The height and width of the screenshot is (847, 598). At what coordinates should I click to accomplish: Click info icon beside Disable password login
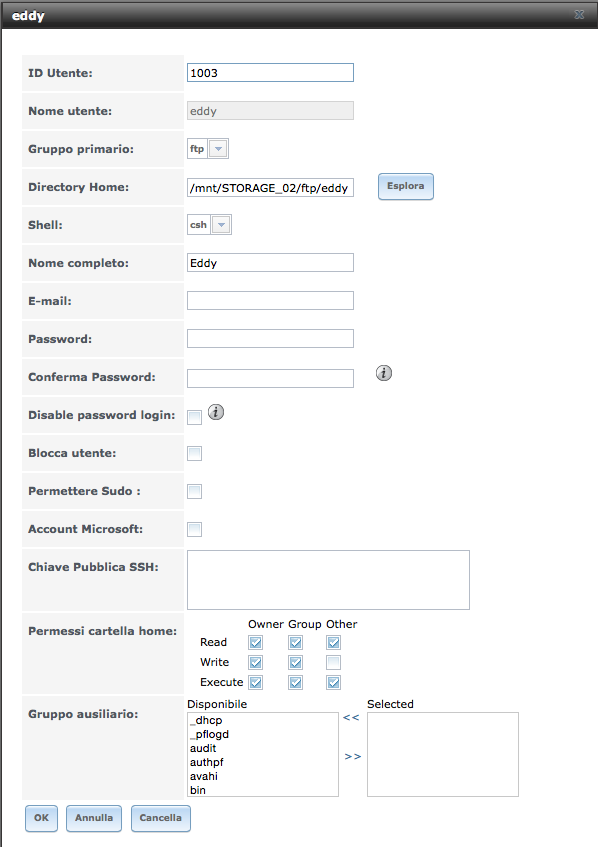coord(216,412)
